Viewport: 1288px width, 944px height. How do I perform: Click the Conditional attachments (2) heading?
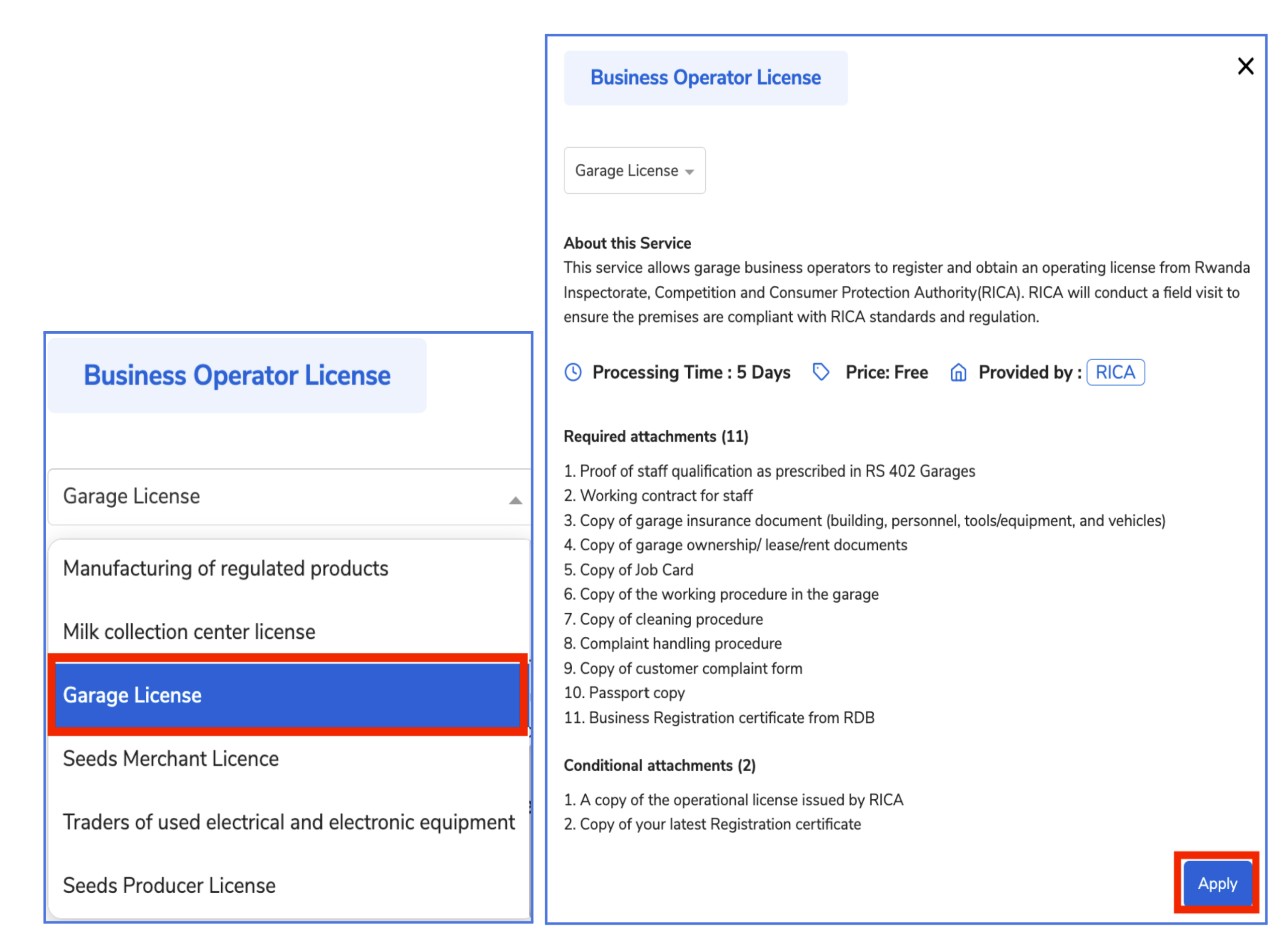tap(660, 766)
